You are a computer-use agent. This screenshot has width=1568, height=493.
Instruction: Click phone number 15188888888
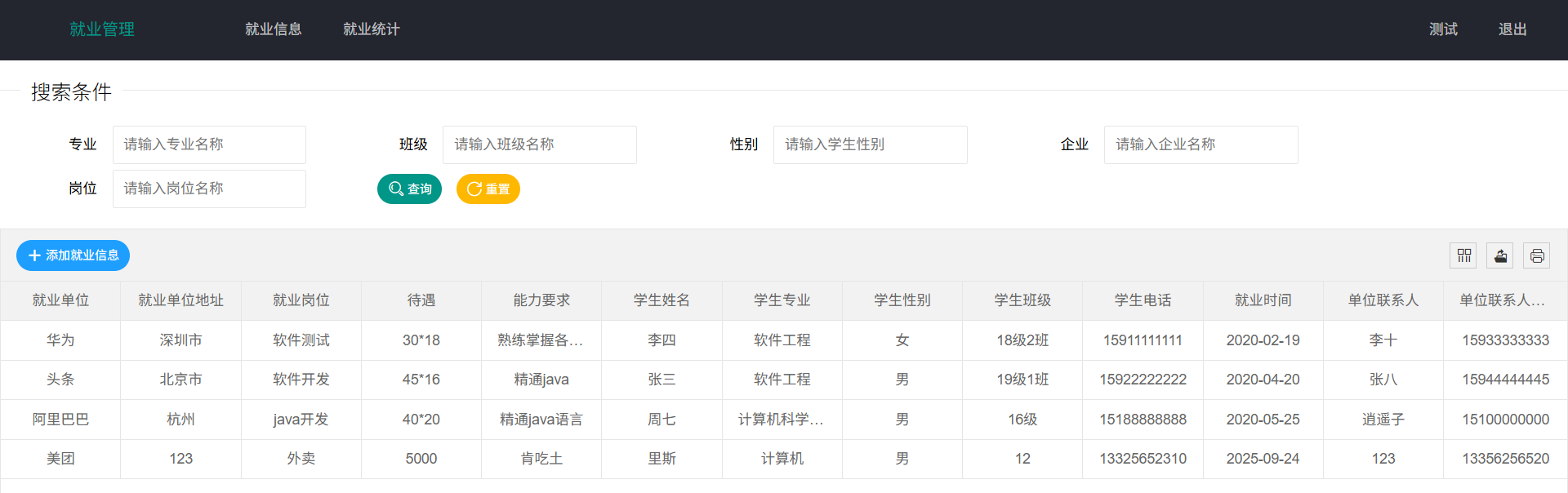[1143, 420]
